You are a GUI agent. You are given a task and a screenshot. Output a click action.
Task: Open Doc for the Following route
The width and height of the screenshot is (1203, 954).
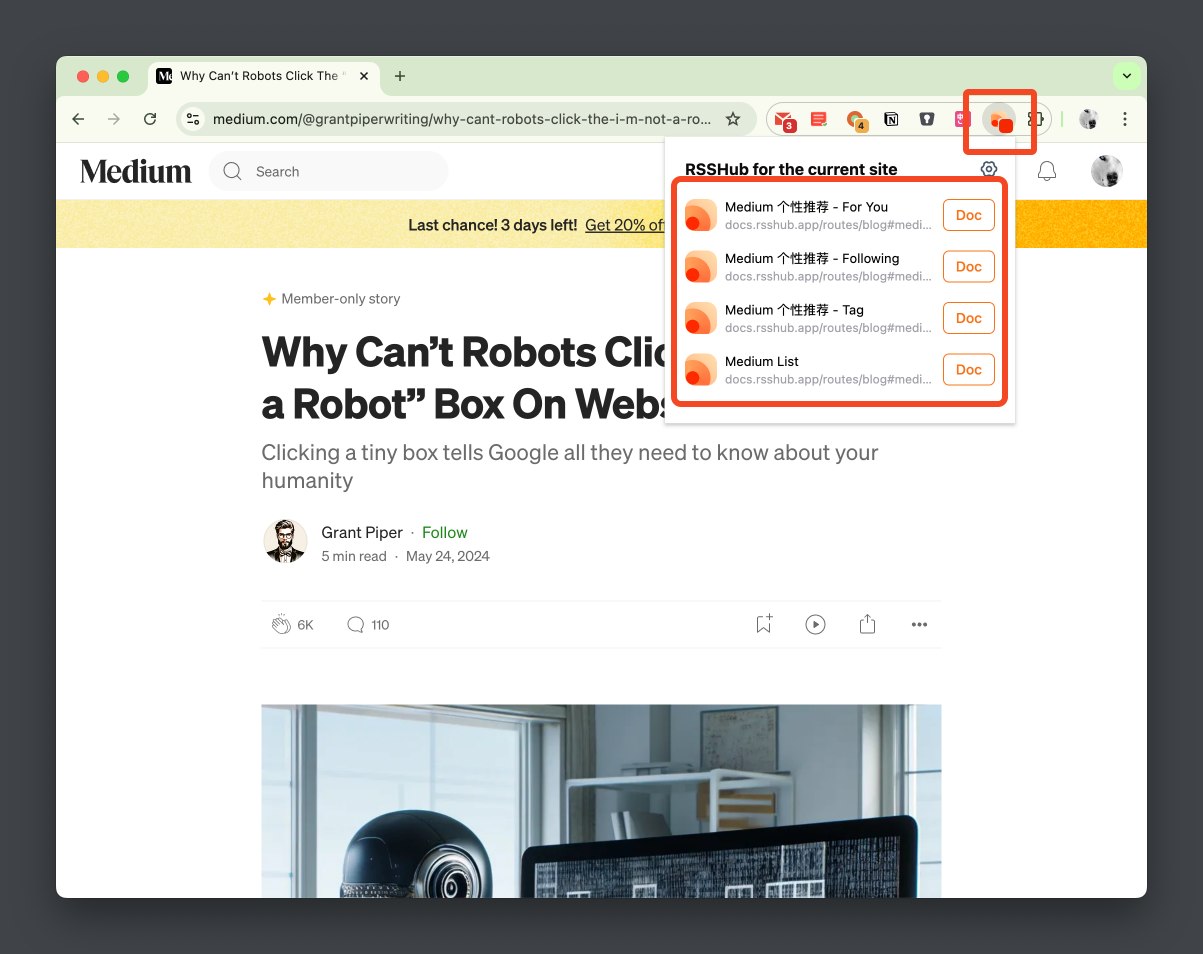point(969,266)
